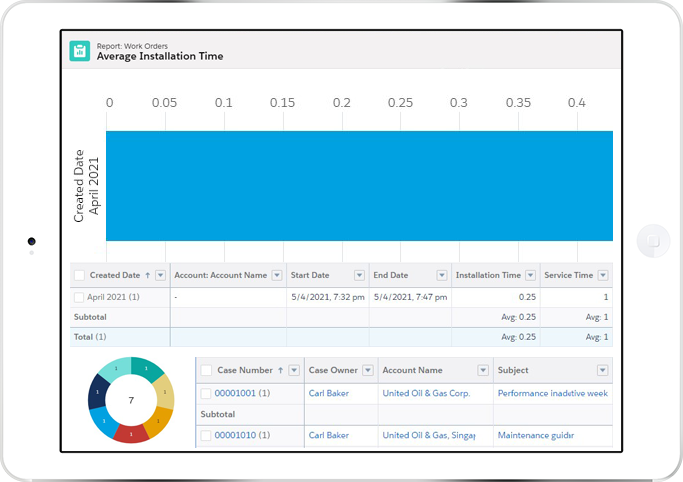Check the April 2021 row checkbox

(x=80, y=297)
